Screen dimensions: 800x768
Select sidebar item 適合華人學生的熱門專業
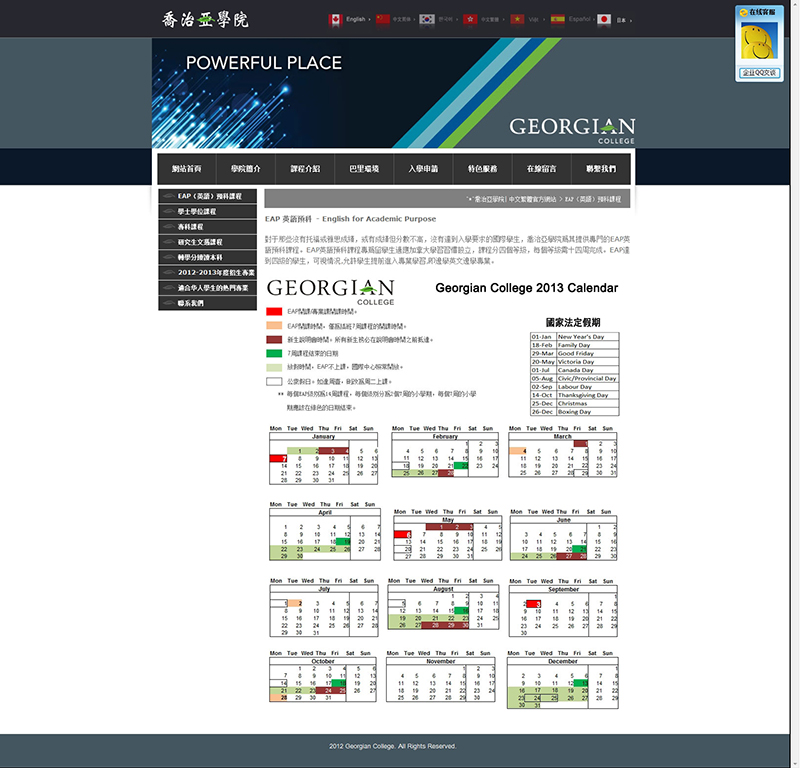point(208,288)
